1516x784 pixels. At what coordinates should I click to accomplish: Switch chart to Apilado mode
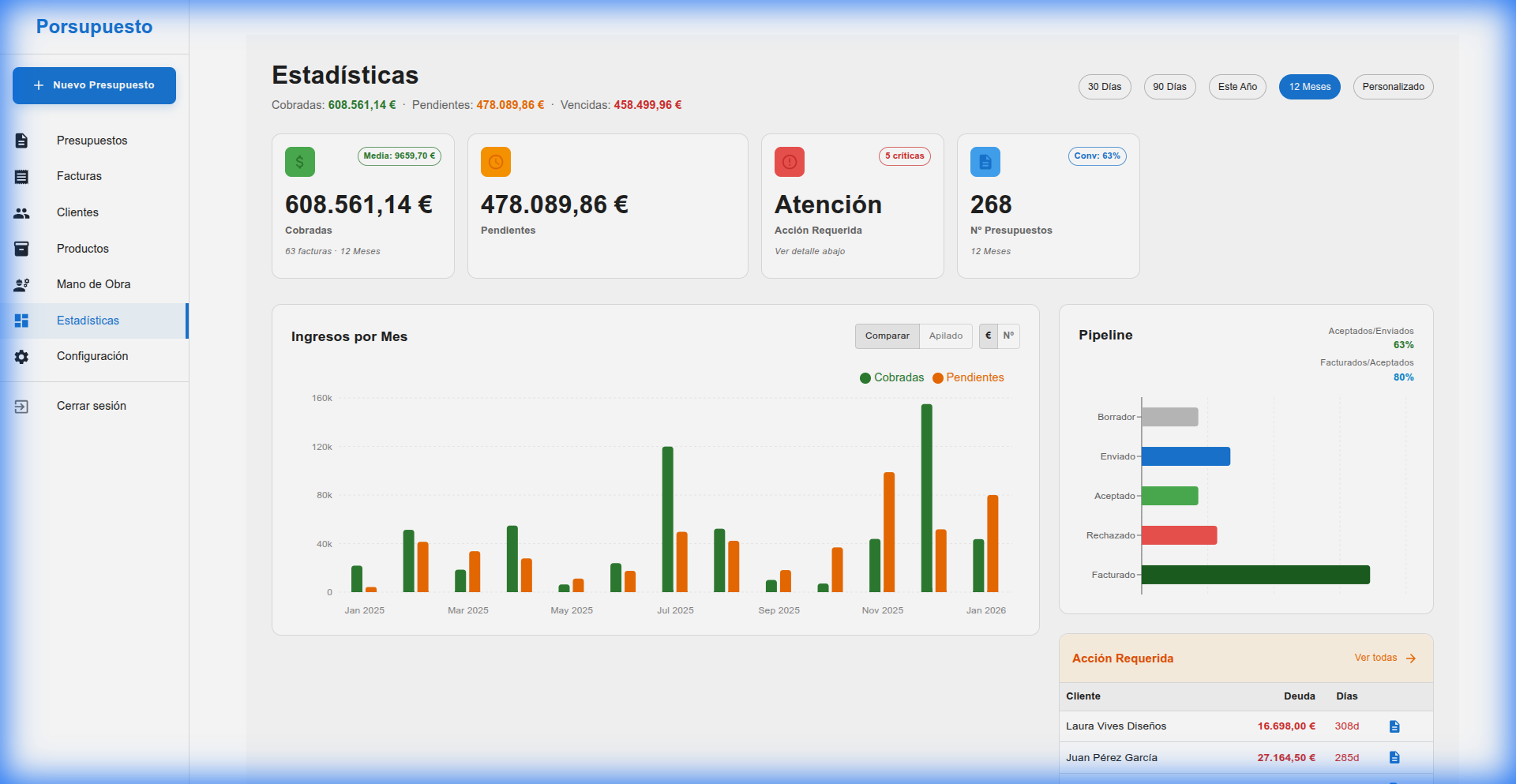point(945,336)
